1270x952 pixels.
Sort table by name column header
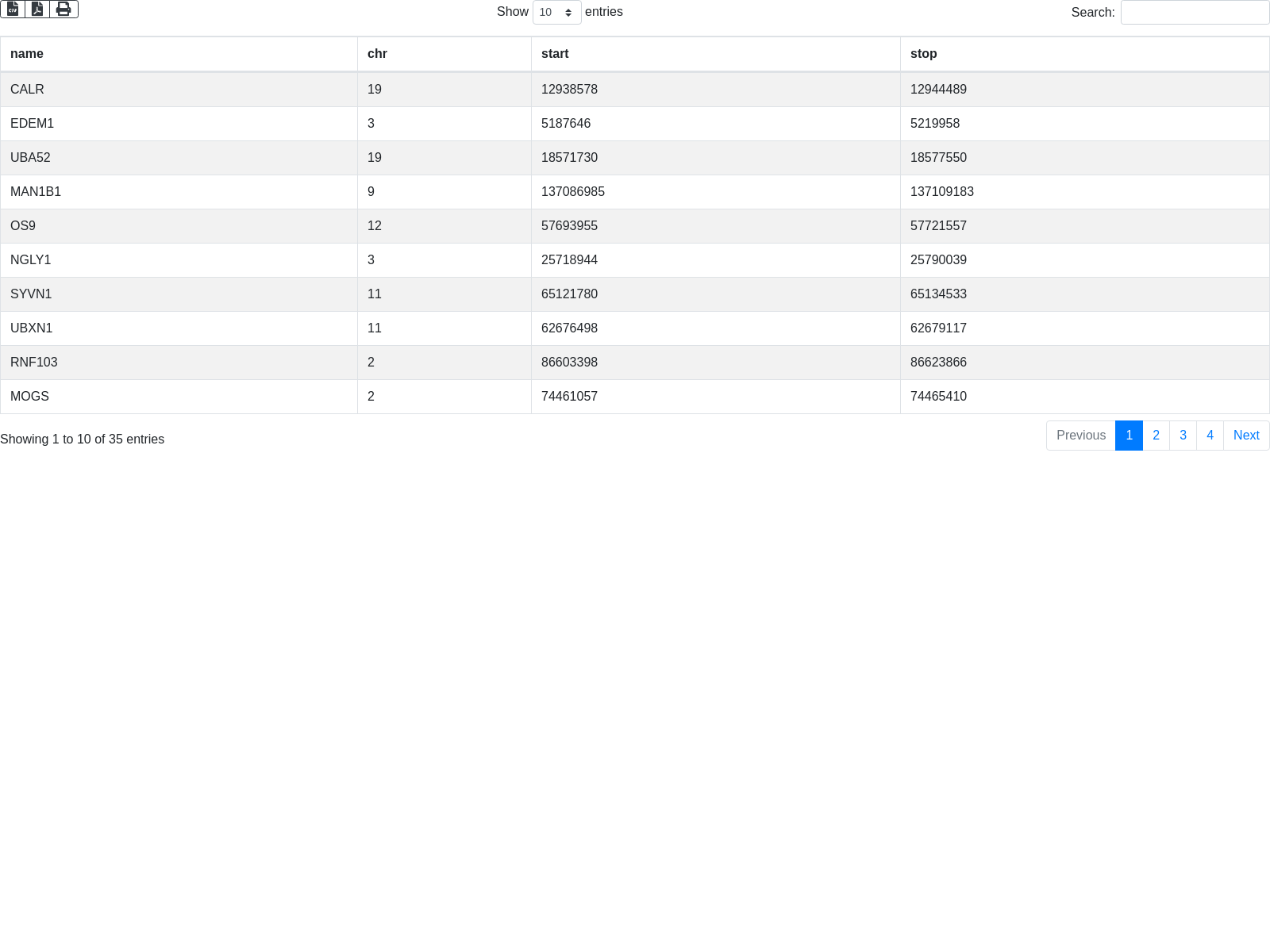(27, 54)
